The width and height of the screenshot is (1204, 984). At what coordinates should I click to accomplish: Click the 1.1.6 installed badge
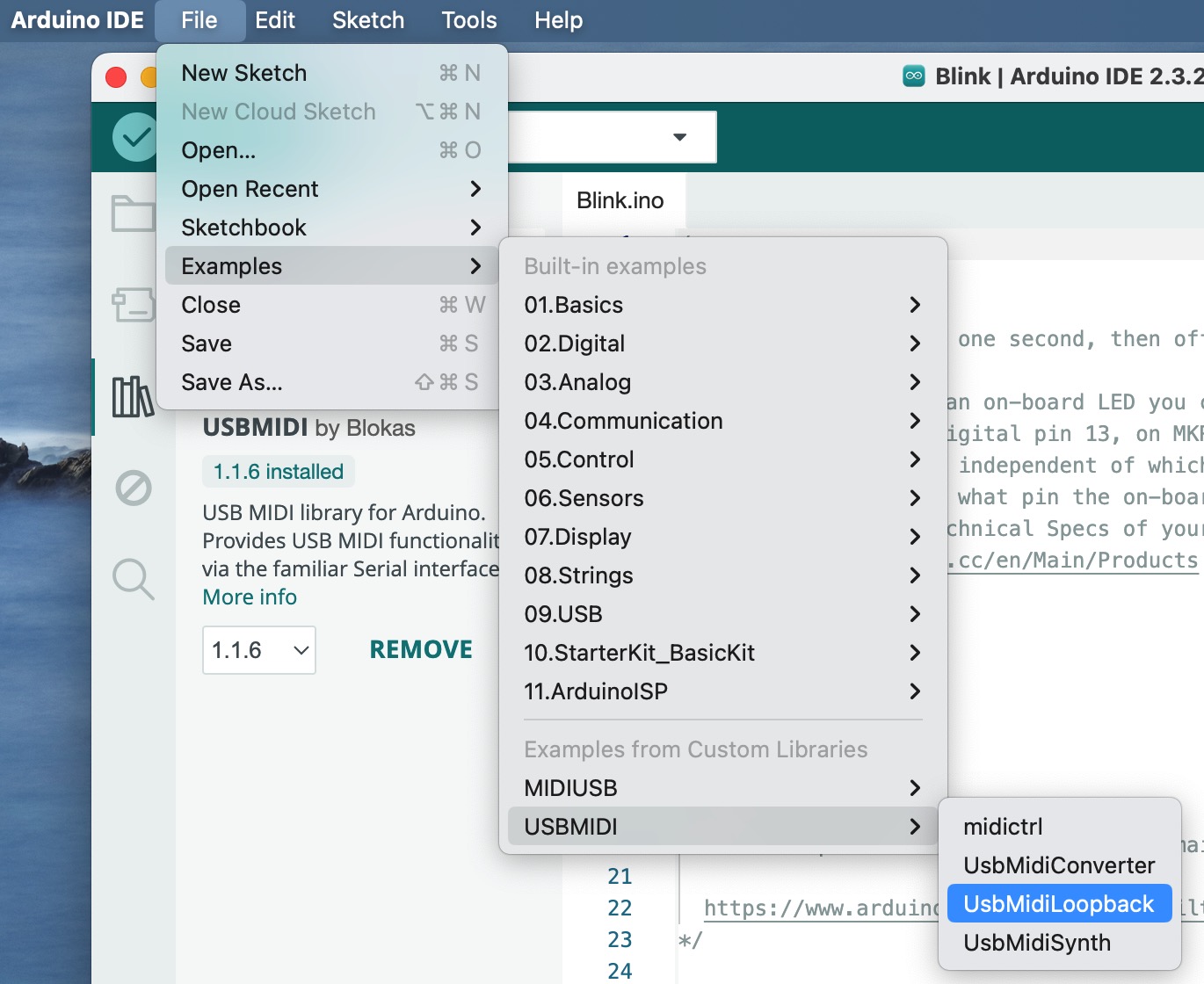pos(279,472)
